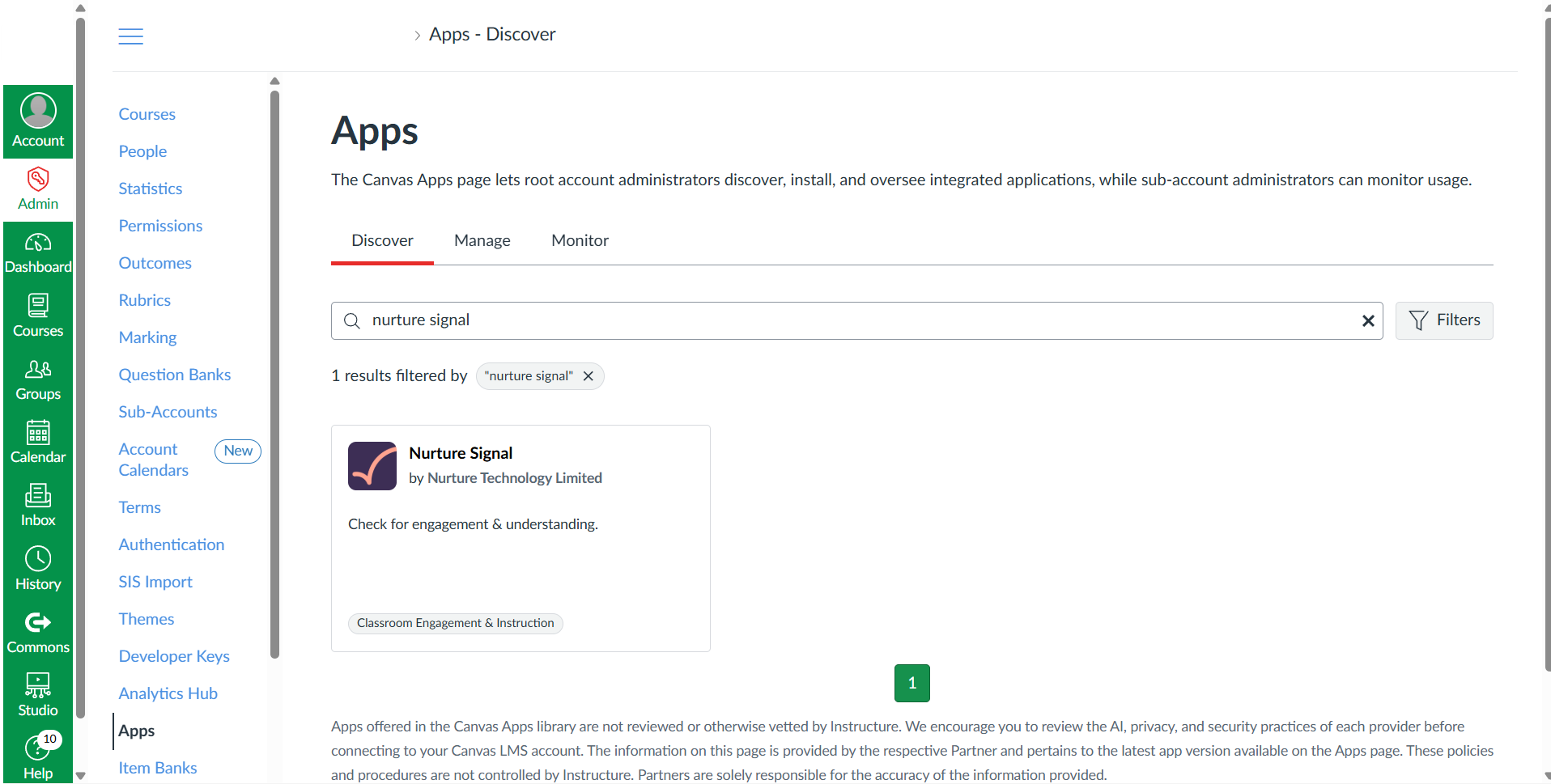Switch to the Manage tab
This screenshot has height=784, width=1551.
point(482,240)
